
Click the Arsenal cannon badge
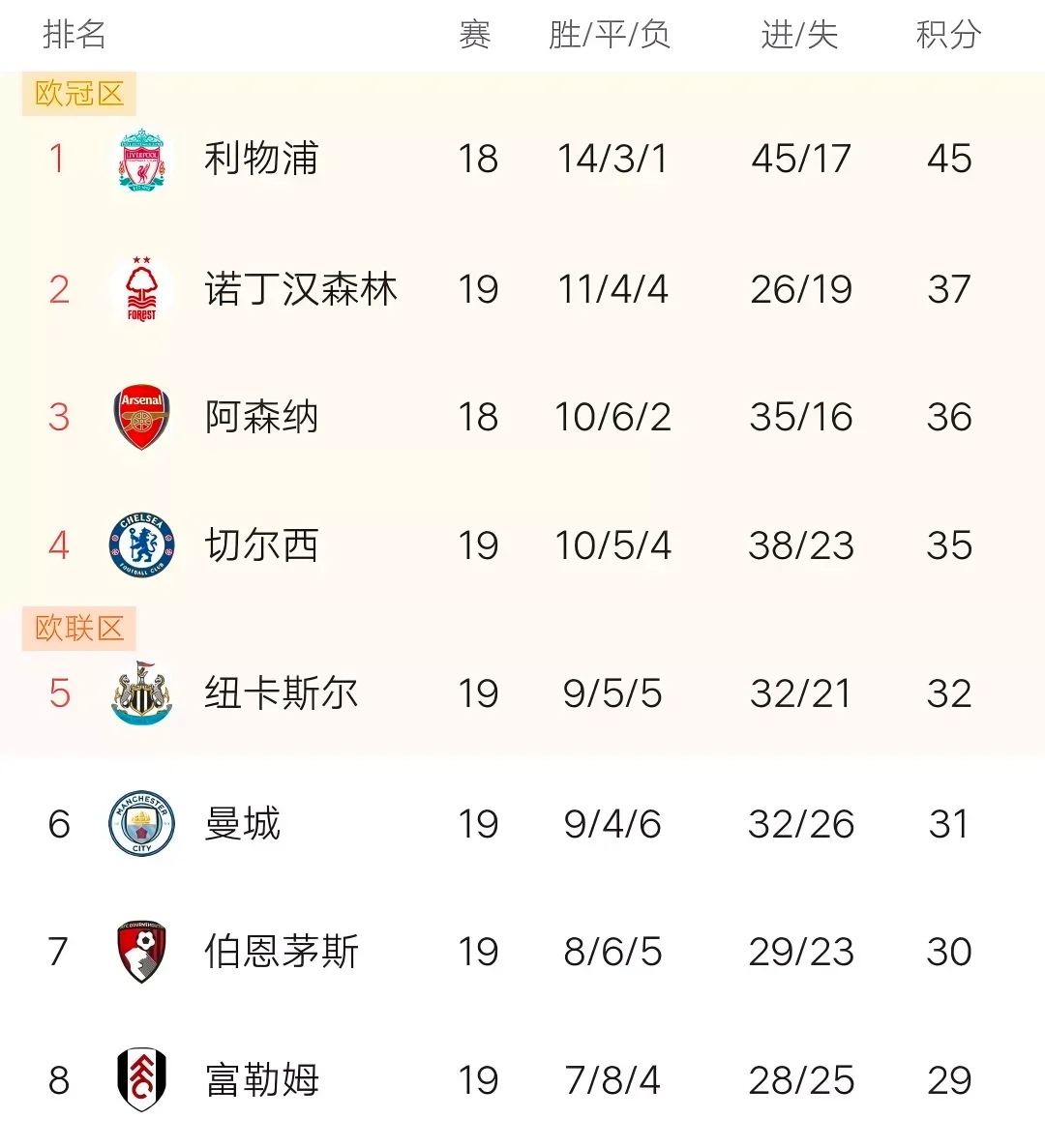(x=139, y=417)
